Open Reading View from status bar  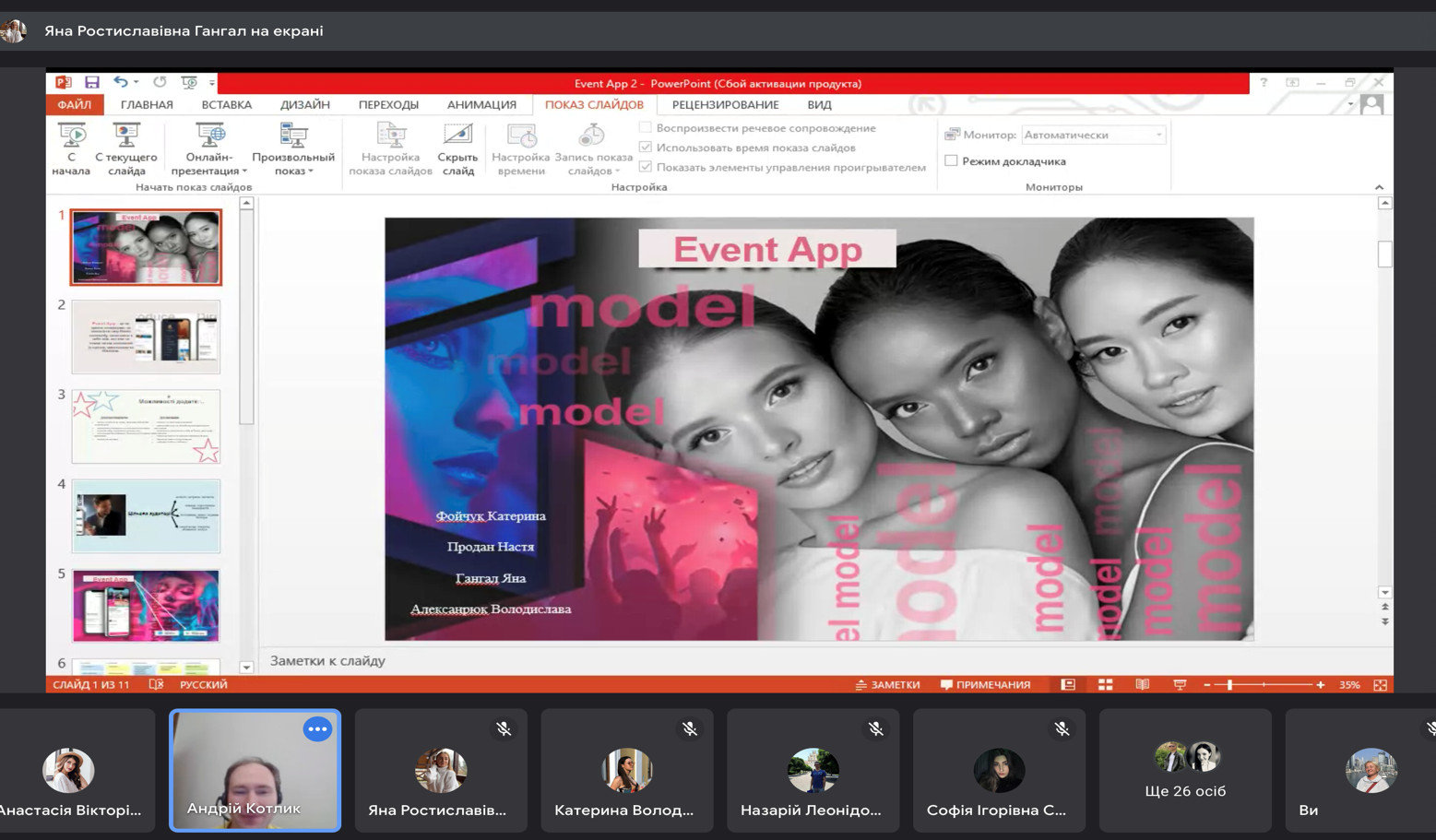point(1142,685)
